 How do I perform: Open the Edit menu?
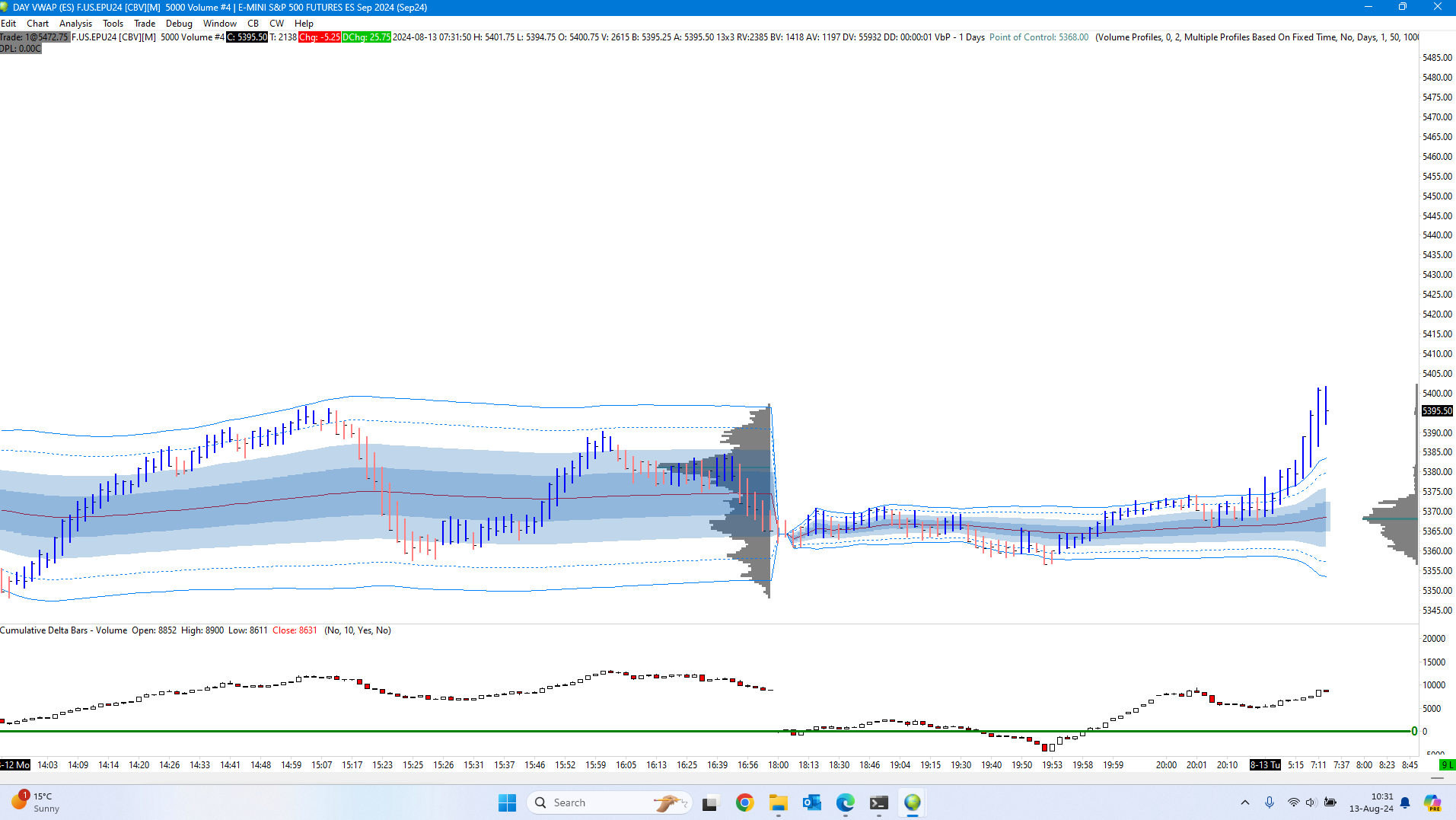pyautogui.click(x=8, y=24)
